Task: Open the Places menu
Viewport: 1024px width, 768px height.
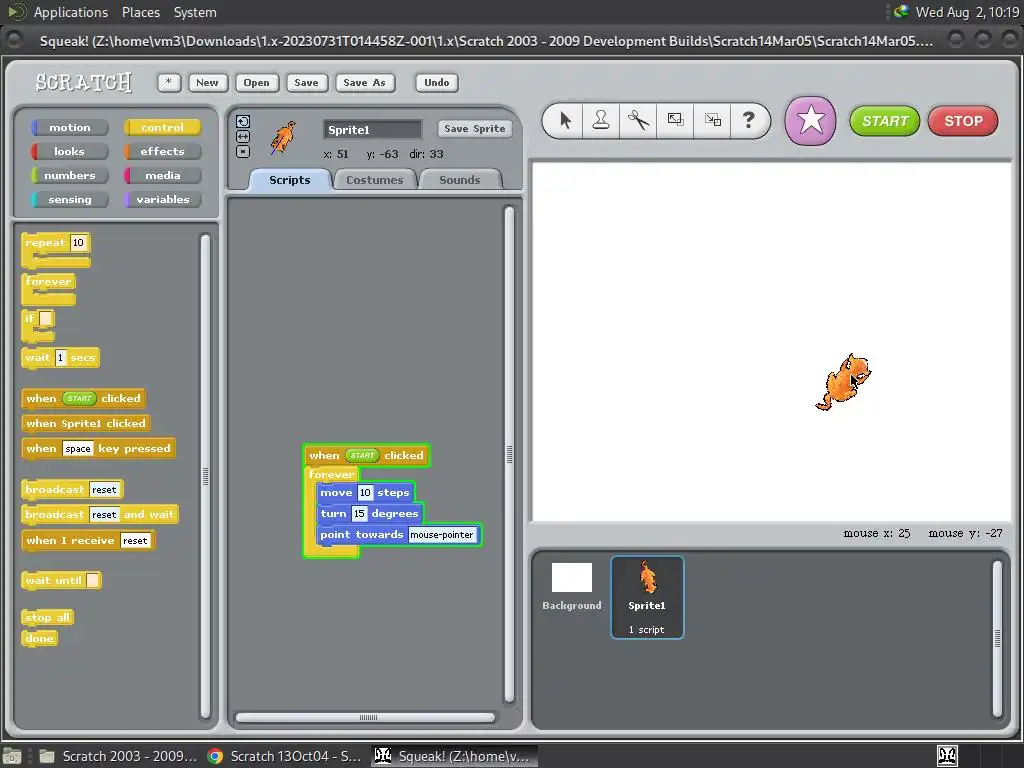Action: (x=140, y=12)
